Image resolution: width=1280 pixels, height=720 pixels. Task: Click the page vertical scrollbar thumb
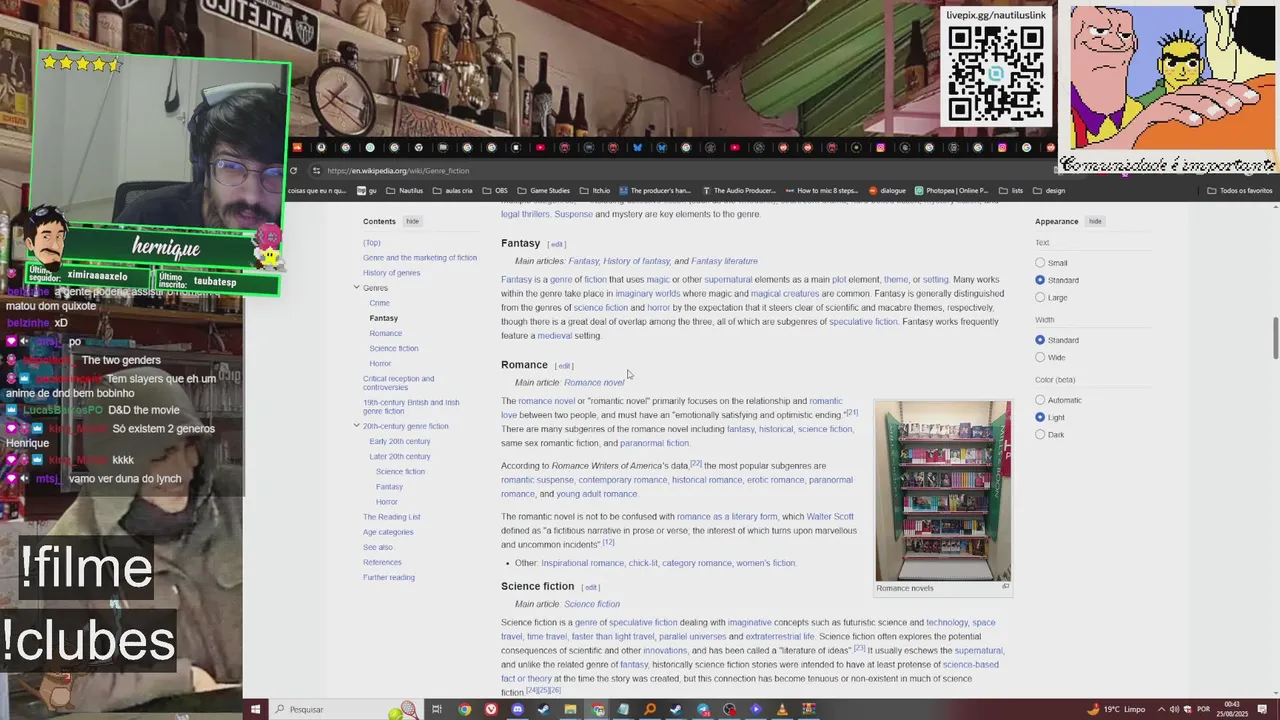pyautogui.click(x=1275, y=338)
